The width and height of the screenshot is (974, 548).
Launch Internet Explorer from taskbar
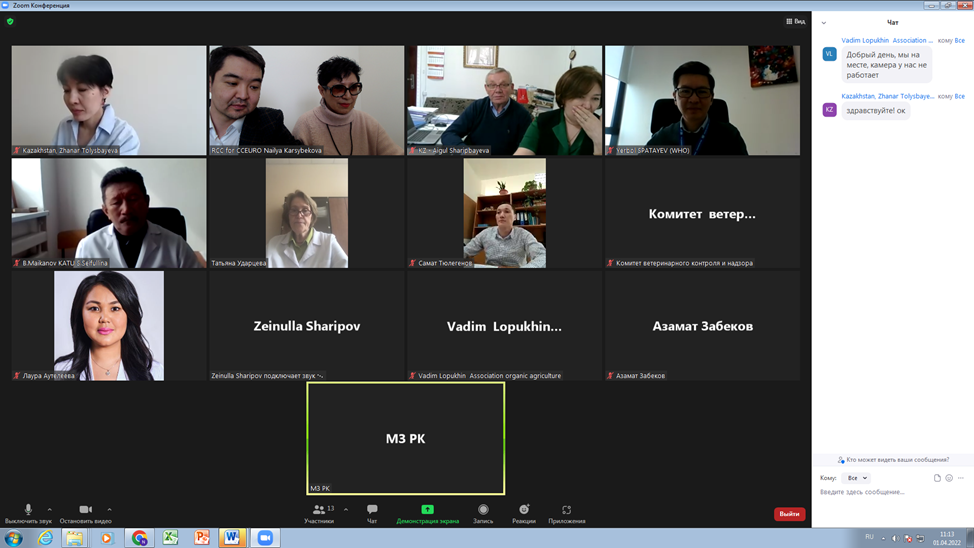45,538
